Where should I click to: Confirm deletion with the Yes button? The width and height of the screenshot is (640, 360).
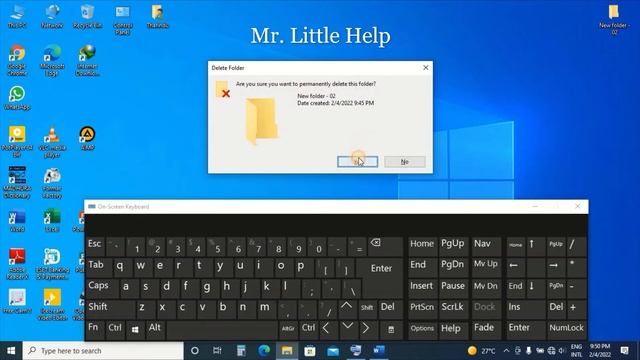click(x=358, y=162)
